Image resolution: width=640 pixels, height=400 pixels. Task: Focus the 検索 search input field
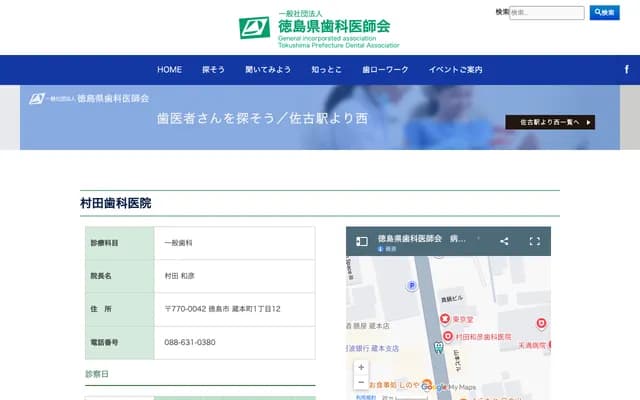(547, 13)
